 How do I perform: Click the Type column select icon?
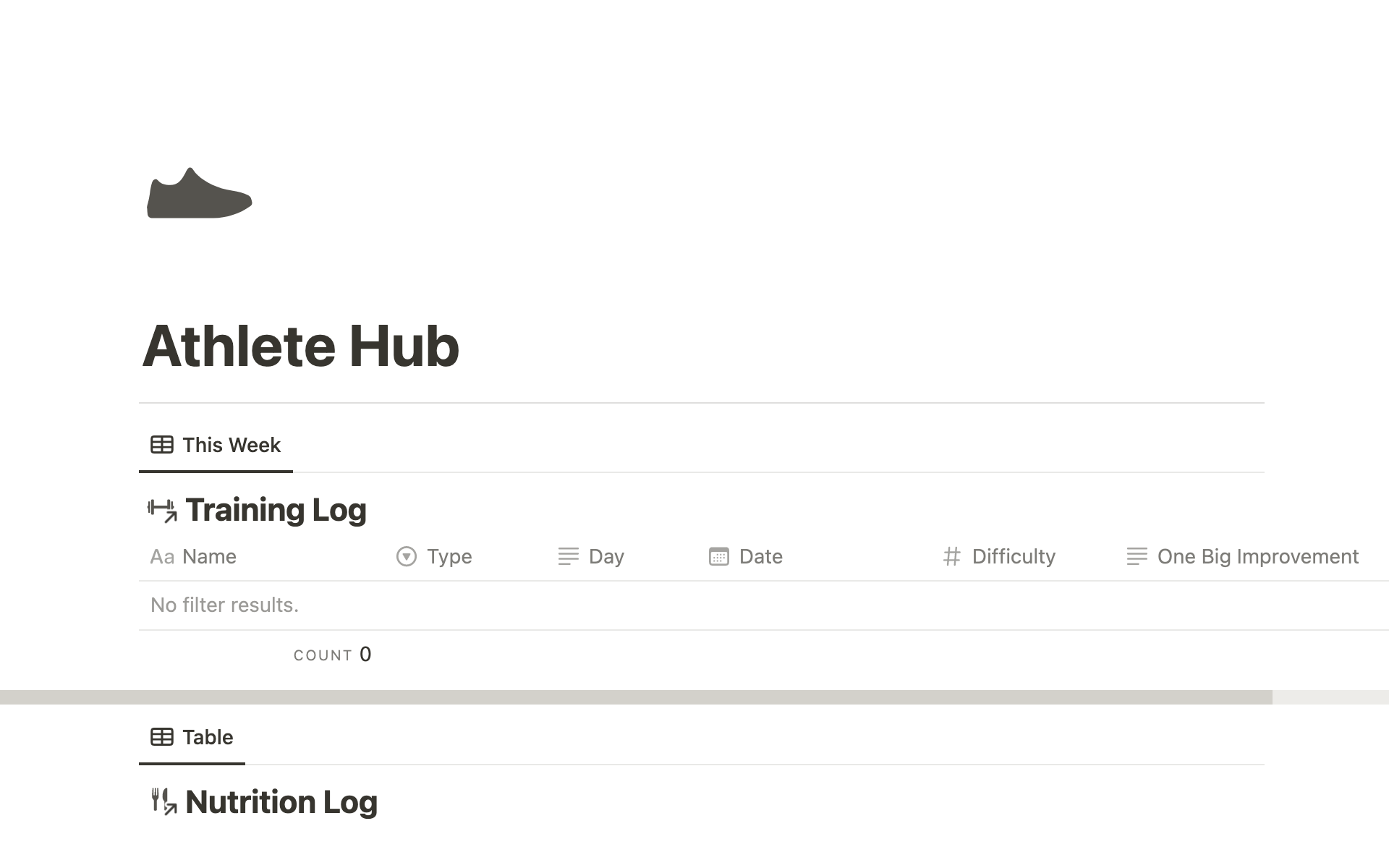(407, 556)
